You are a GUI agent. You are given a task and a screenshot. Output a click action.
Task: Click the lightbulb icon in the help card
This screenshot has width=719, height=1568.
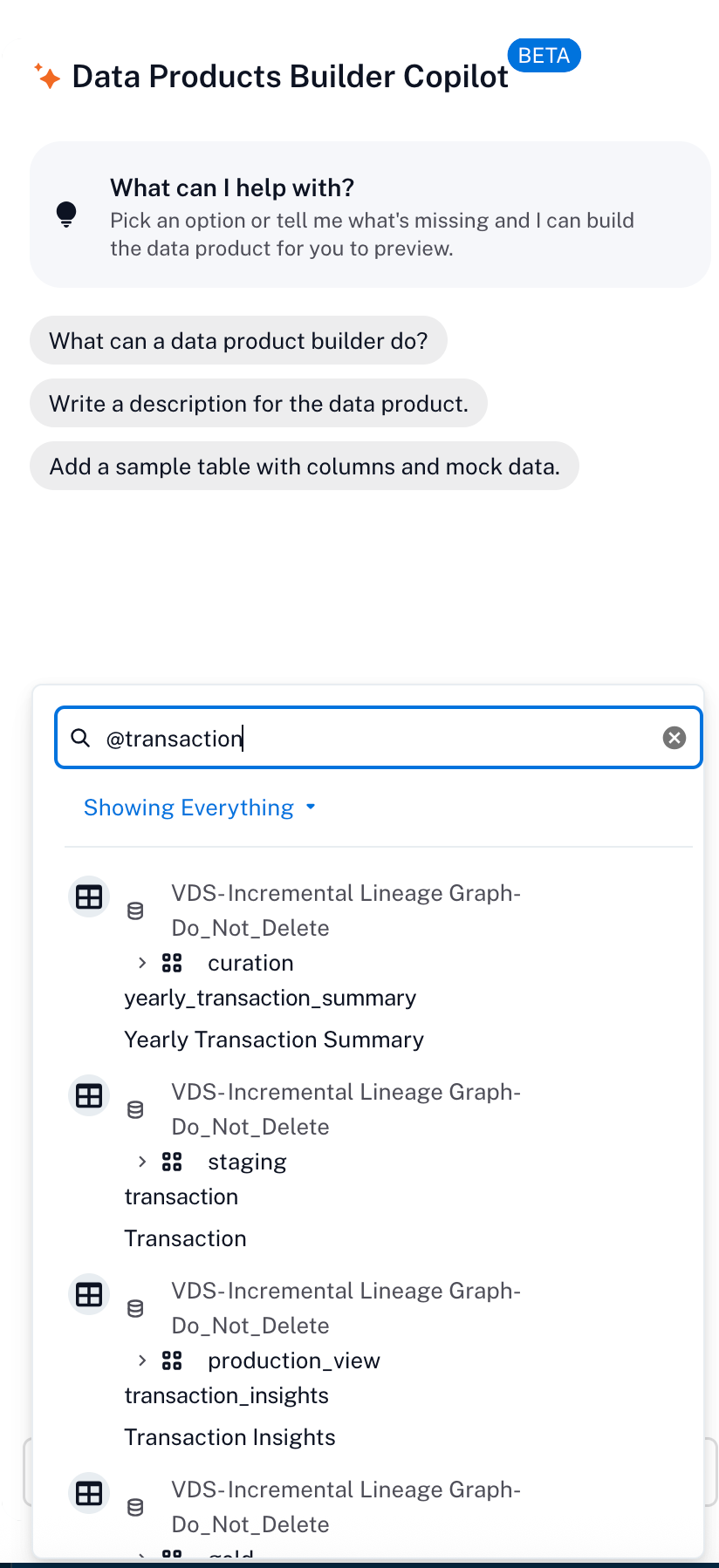(x=66, y=214)
